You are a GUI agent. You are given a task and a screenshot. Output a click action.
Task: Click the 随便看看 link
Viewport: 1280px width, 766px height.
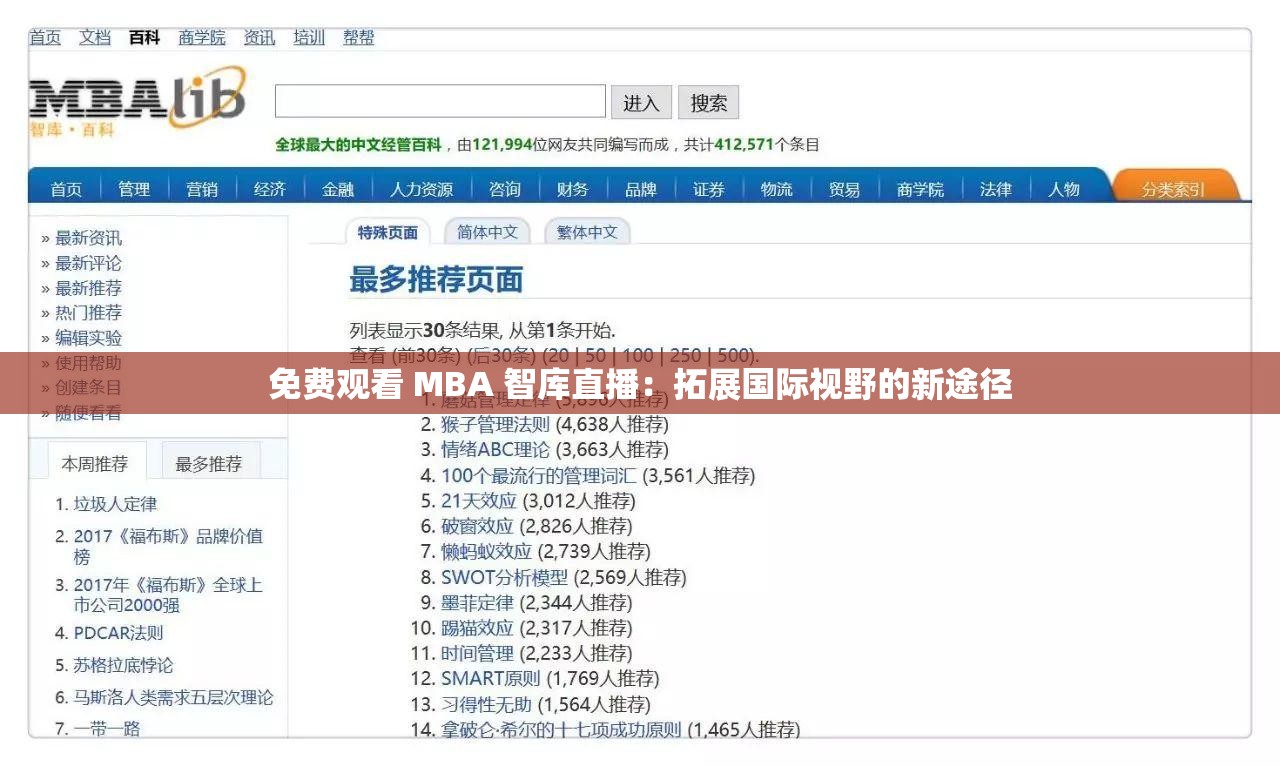[x=88, y=412]
